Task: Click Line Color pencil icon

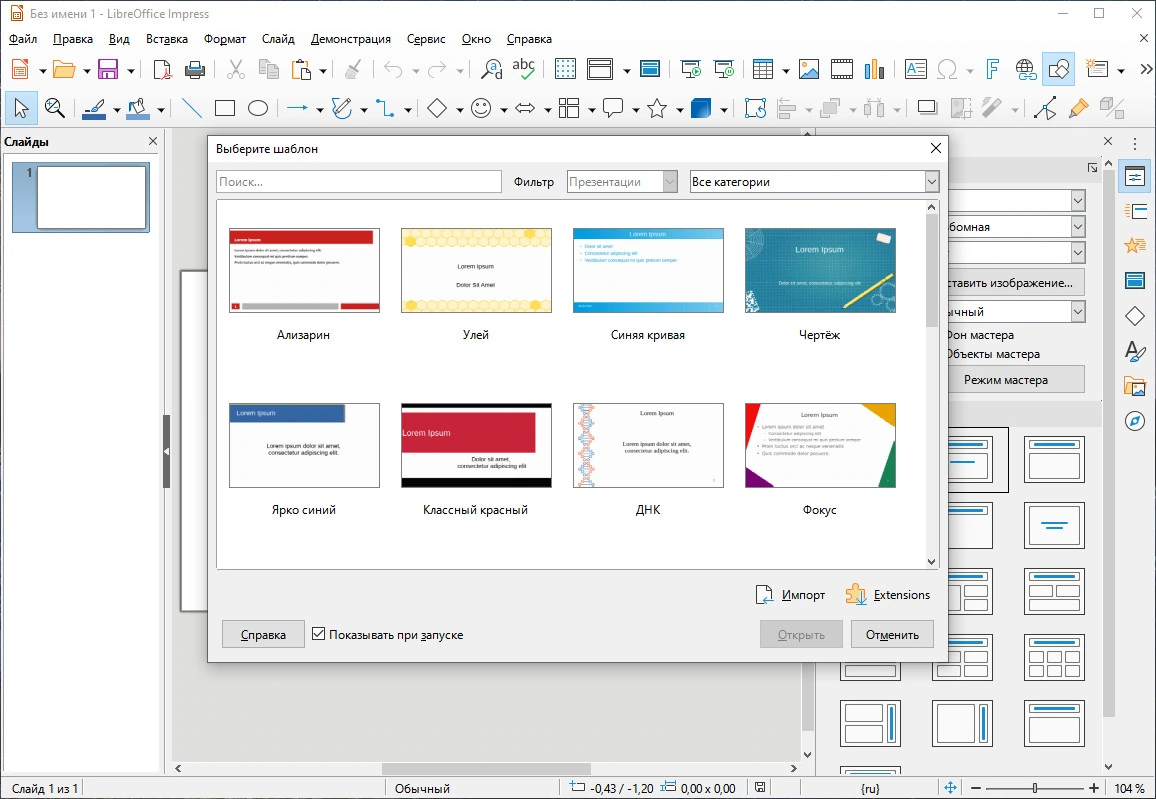Action: point(94,108)
